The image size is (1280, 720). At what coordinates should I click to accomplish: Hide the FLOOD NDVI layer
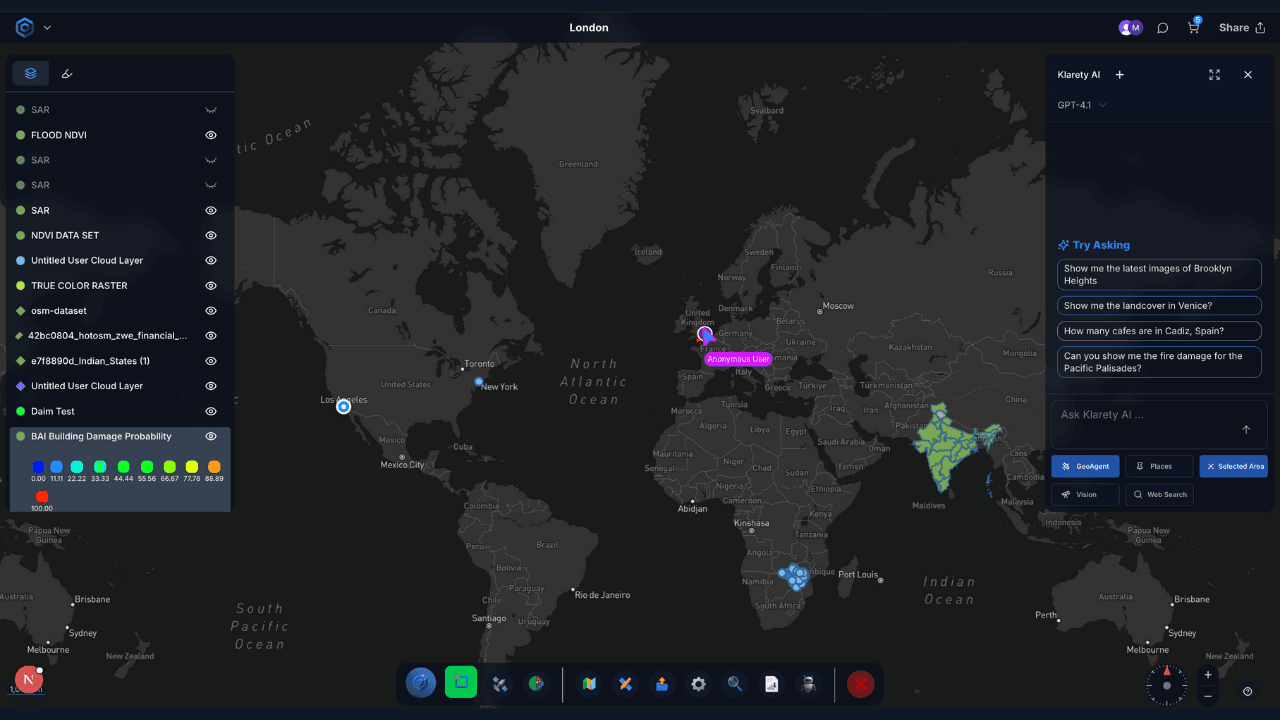[x=211, y=135]
